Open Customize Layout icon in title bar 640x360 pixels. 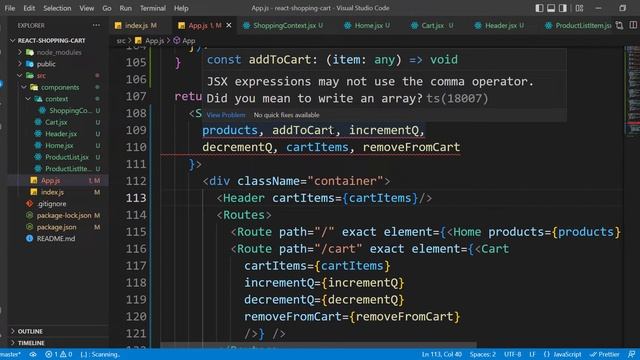(x=579, y=8)
